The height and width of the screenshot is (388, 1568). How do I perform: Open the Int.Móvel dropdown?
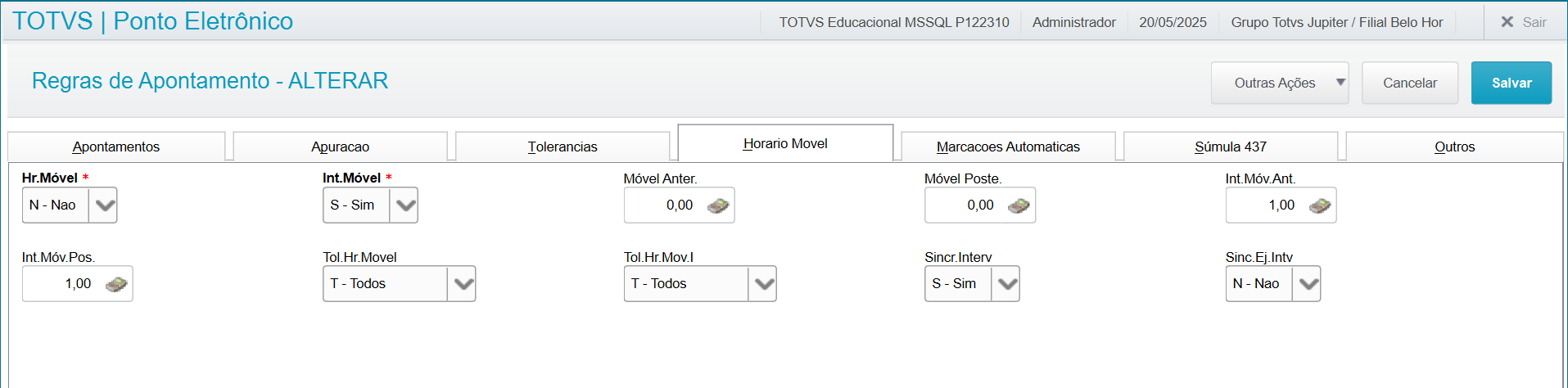(x=404, y=205)
